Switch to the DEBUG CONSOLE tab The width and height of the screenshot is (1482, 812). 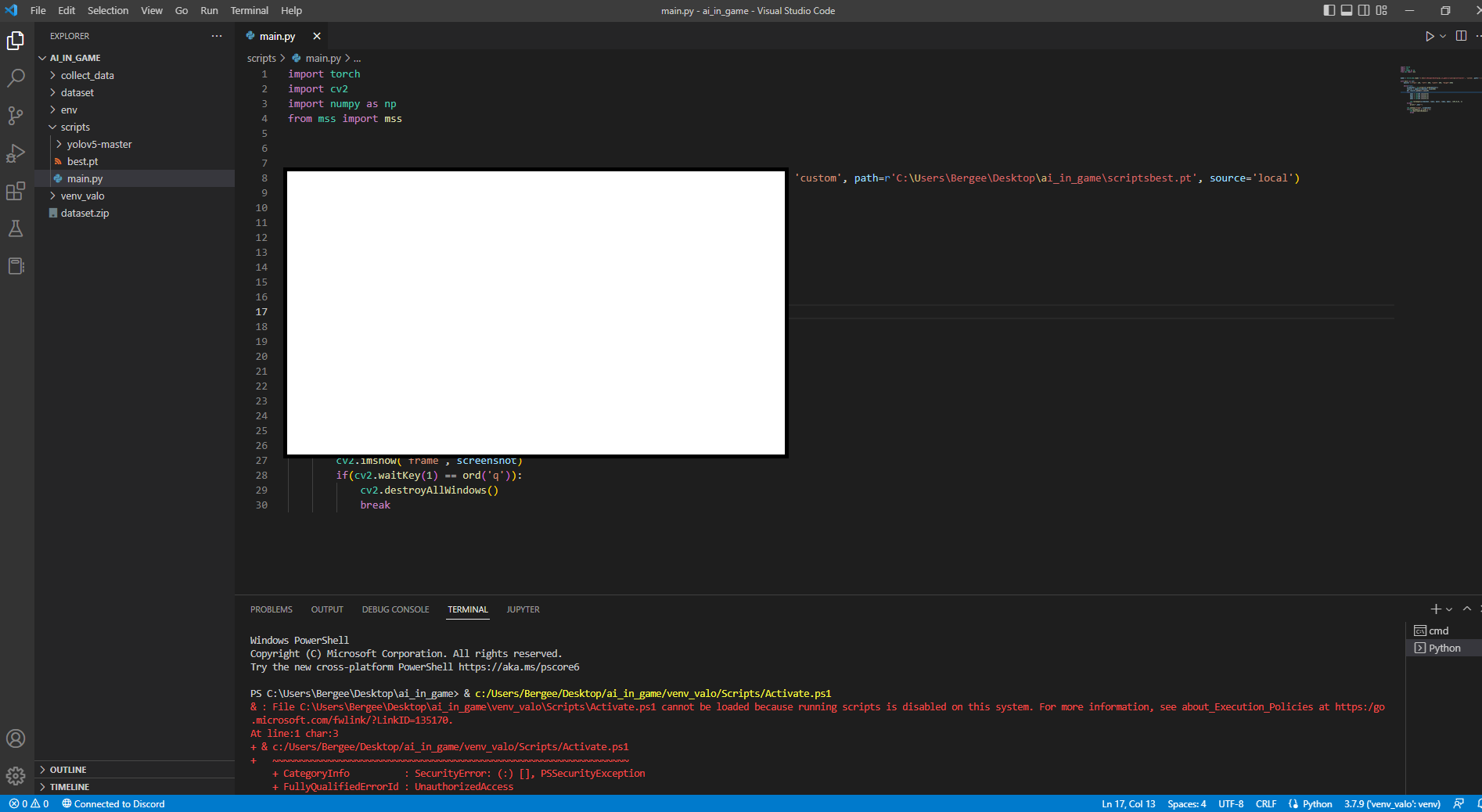[x=395, y=609]
